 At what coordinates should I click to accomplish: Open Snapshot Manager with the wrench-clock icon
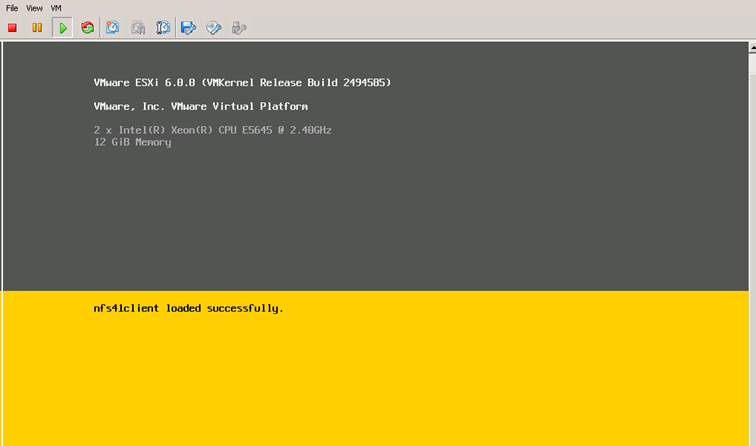(x=163, y=27)
